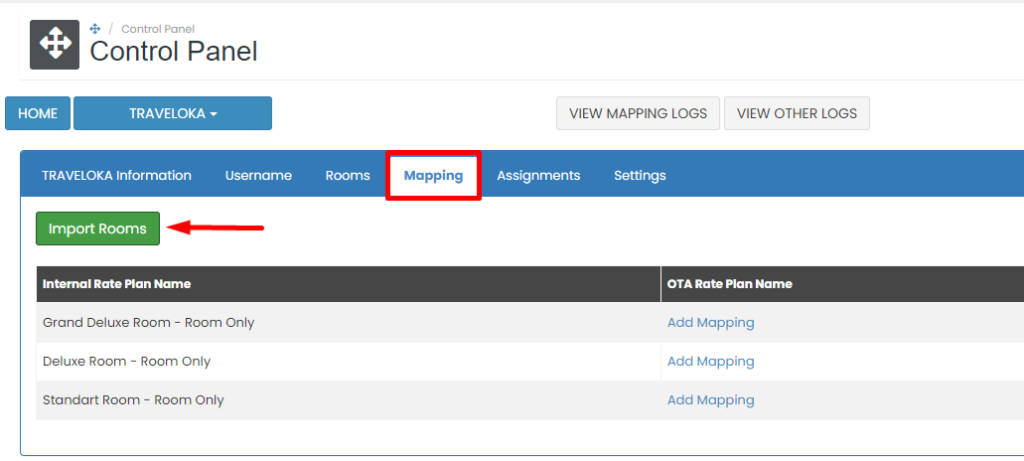Click the Control Panel page heading
This screenshot has width=1024, height=461.
pyautogui.click(x=174, y=52)
